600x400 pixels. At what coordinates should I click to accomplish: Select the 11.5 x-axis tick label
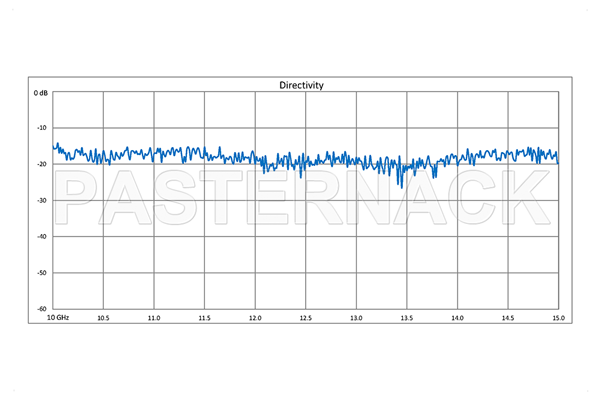point(204,318)
